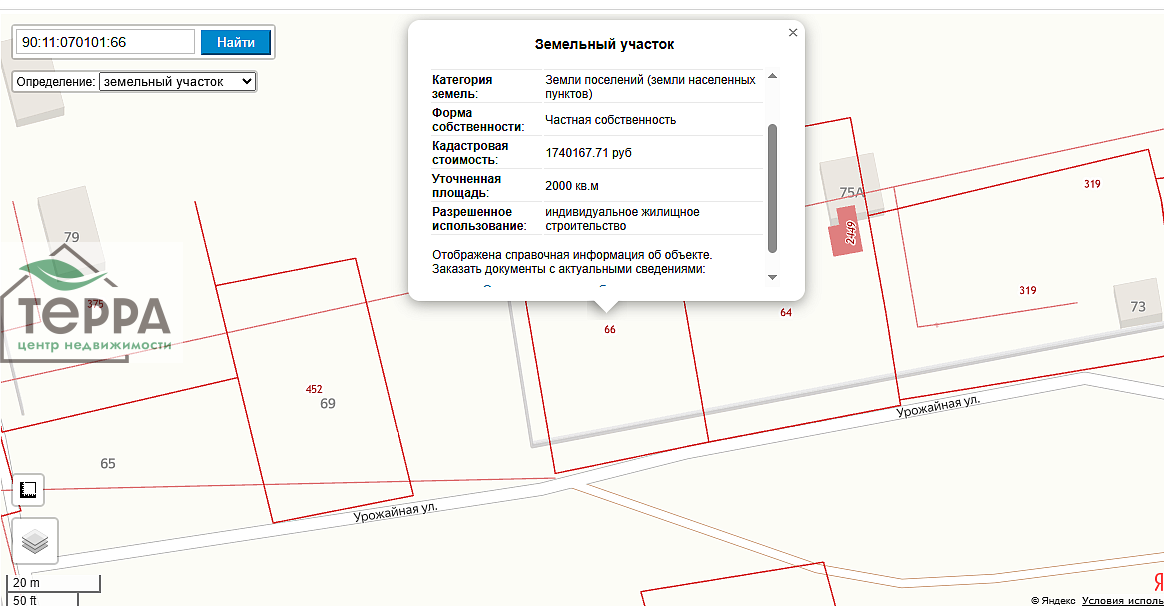Image resolution: width=1164 pixels, height=606 pixels.
Task: Open the map layers switcher
Action: click(35, 541)
